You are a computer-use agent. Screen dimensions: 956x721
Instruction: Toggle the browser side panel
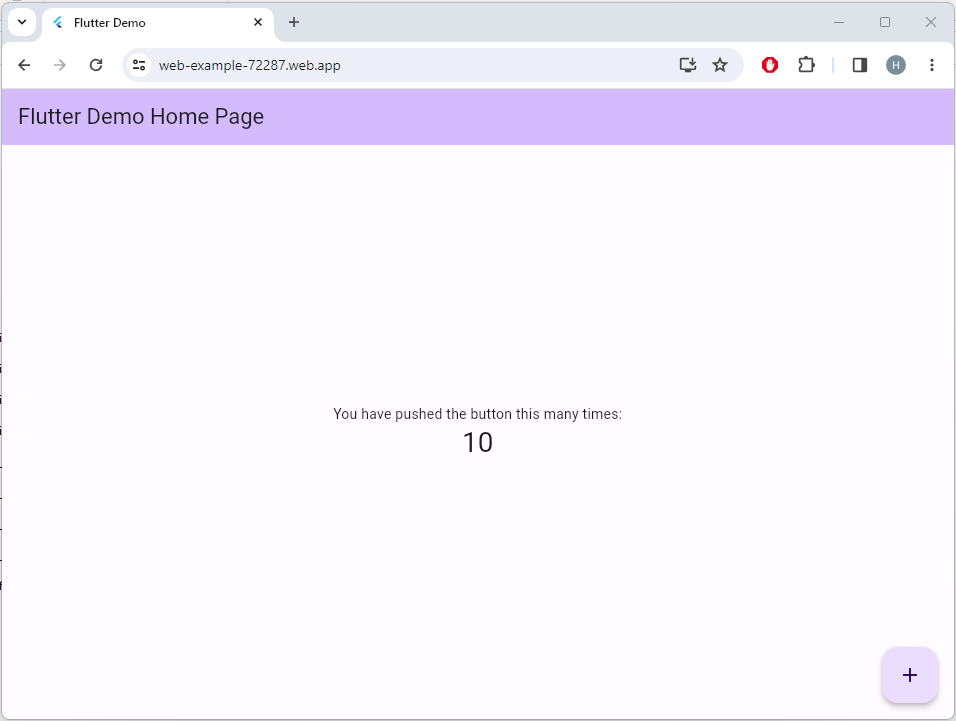pyautogui.click(x=860, y=65)
